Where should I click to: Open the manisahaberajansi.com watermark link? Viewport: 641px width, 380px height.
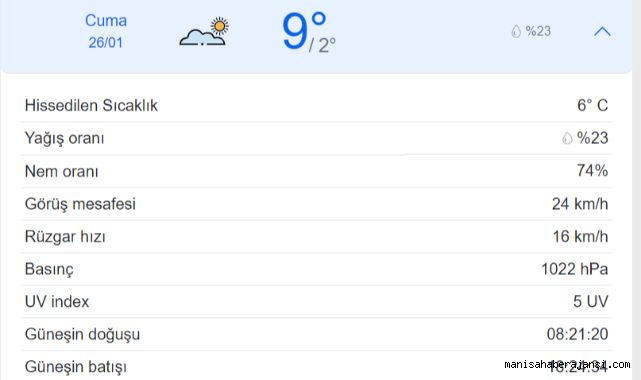pos(567,364)
